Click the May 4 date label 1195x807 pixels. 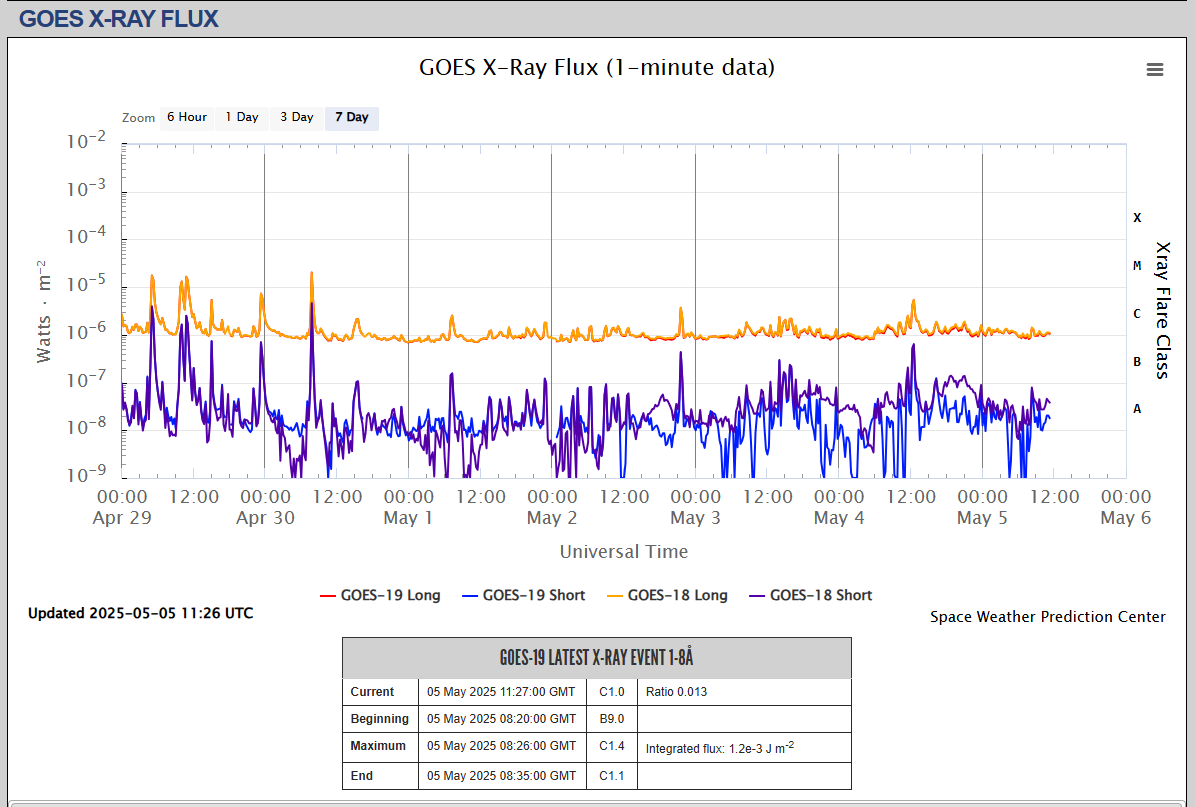coord(838,518)
